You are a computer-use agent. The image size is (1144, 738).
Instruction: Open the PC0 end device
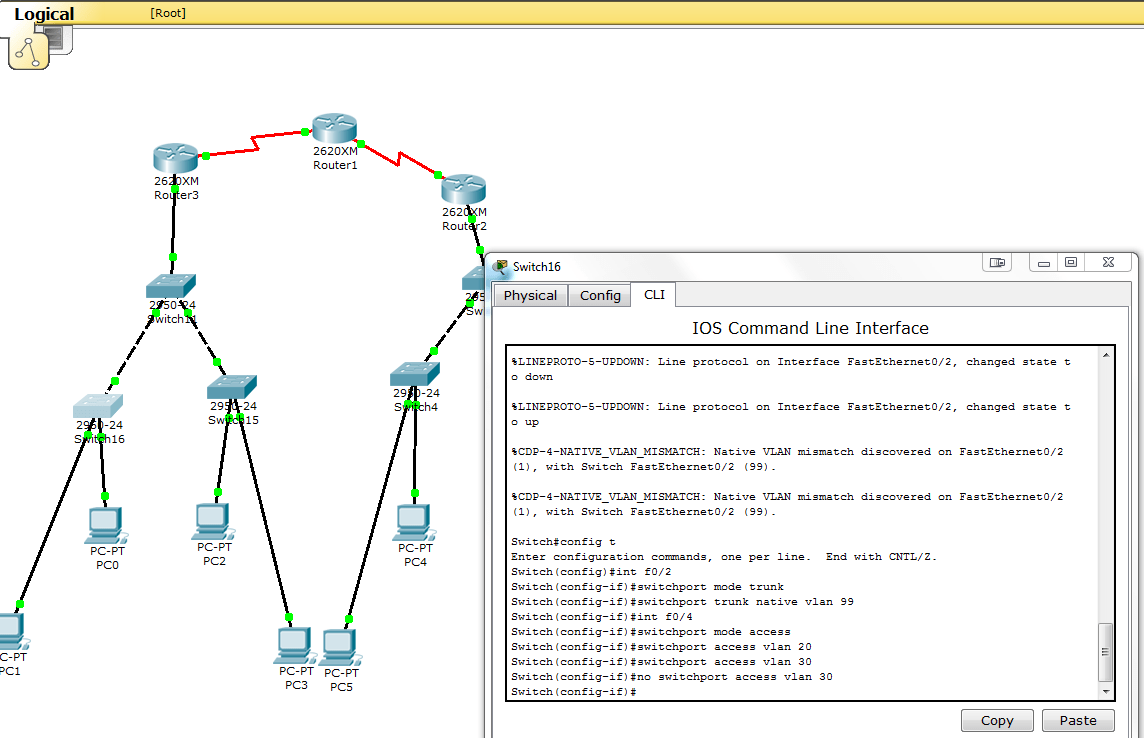coord(106,521)
